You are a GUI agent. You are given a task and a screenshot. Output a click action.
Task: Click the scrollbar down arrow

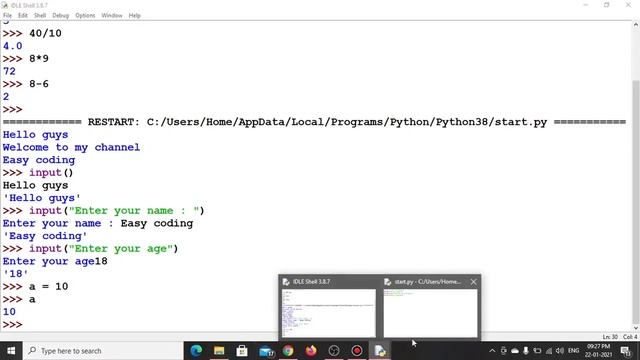636,328
